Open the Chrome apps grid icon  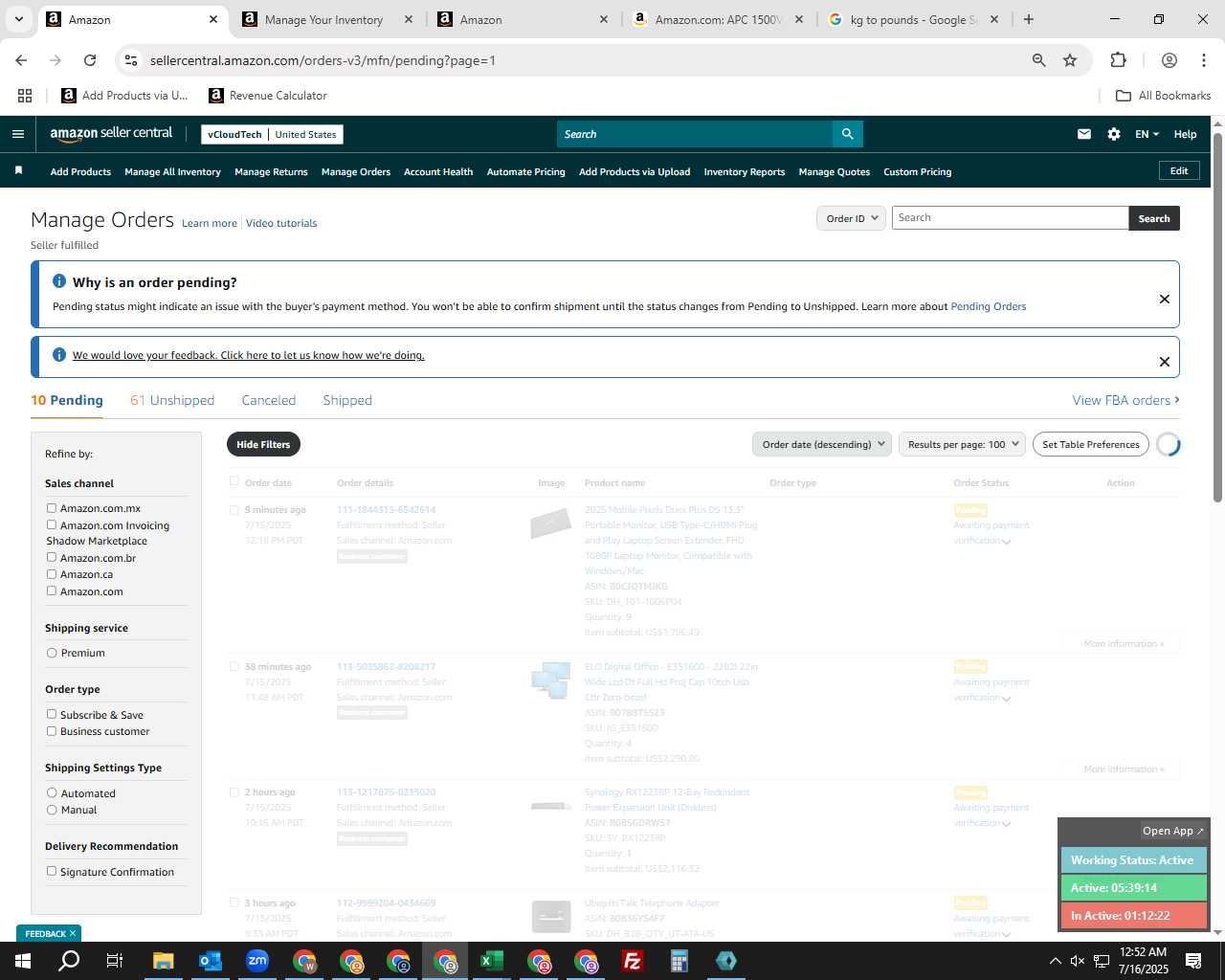click(x=25, y=96)
